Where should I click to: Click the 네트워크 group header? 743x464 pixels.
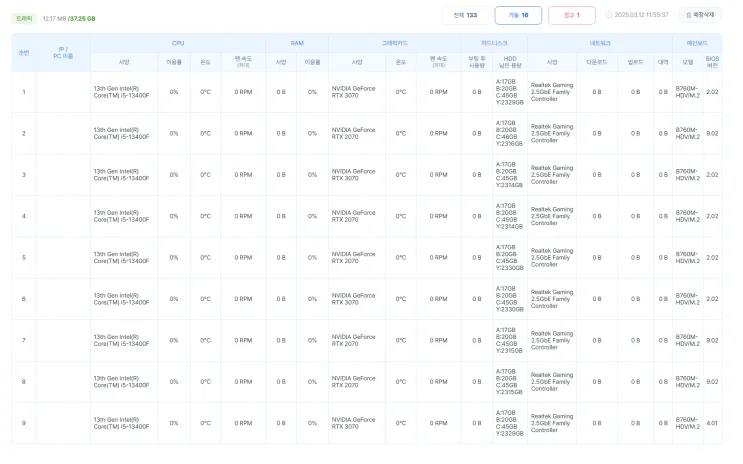click(599, 43)
